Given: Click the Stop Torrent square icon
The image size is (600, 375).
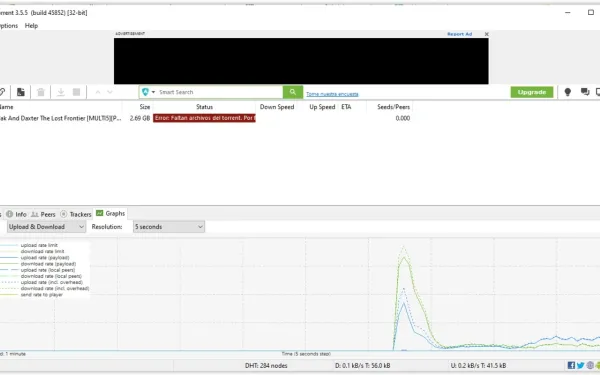Looking at the screenshot, I should [77, 92].
